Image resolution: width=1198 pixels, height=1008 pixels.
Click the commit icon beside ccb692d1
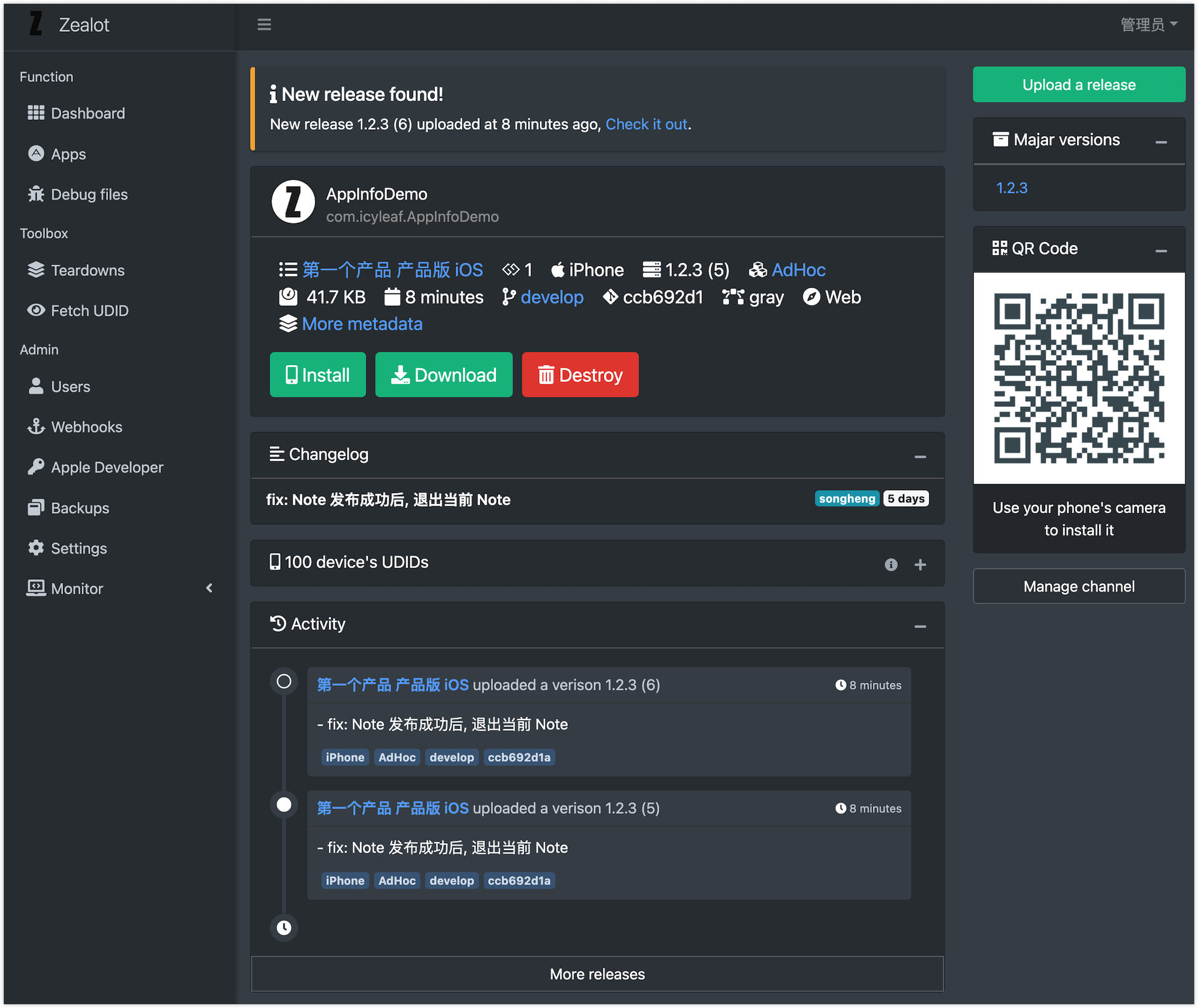tap(610, 297)
